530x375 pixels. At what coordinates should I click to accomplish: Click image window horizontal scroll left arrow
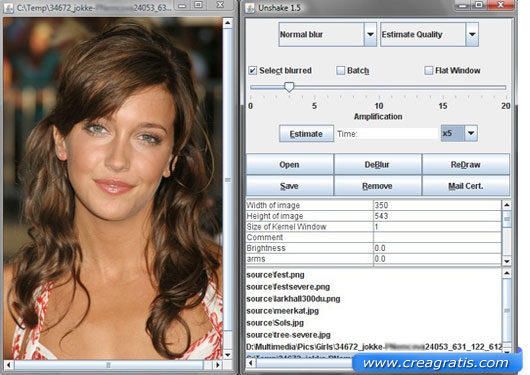tap(9, 365)
